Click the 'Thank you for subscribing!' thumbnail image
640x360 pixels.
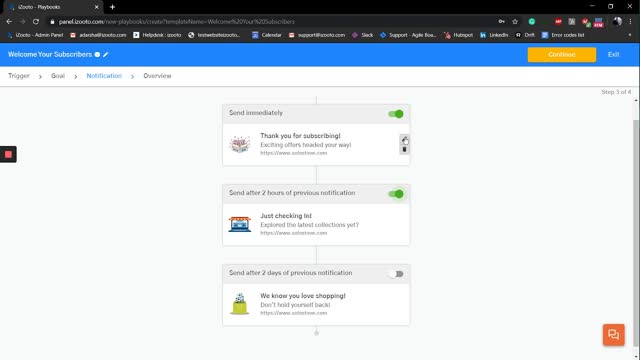(240, 144)
